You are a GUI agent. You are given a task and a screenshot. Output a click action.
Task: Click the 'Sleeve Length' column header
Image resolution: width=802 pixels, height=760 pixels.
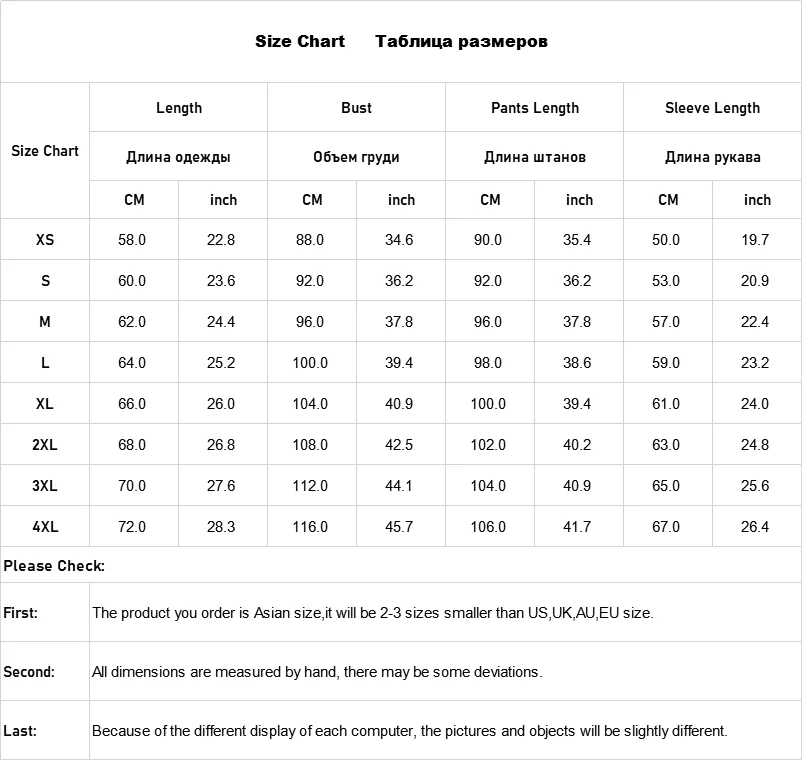point(712,108)
